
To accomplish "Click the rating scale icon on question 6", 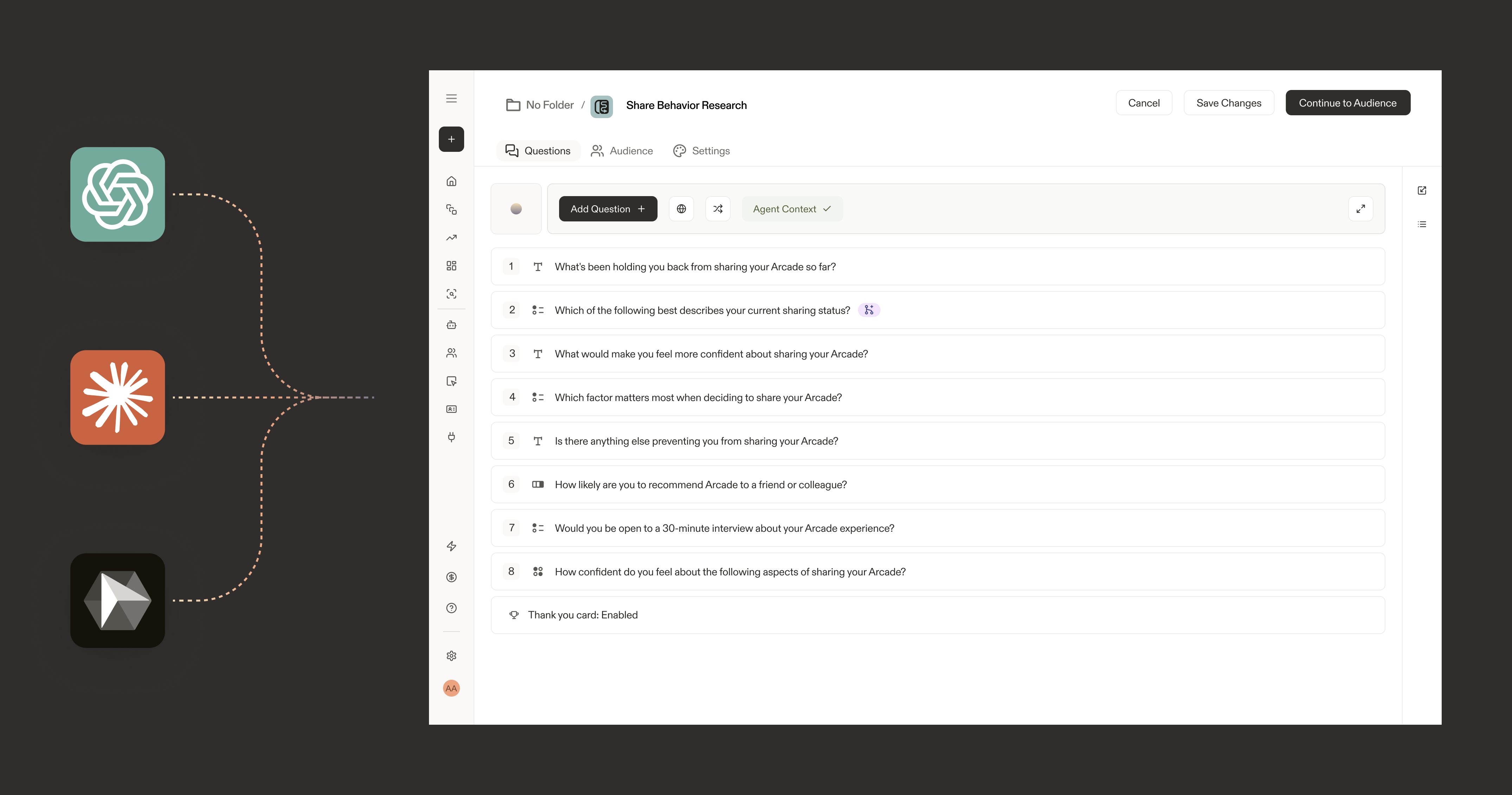I will 538,485.
